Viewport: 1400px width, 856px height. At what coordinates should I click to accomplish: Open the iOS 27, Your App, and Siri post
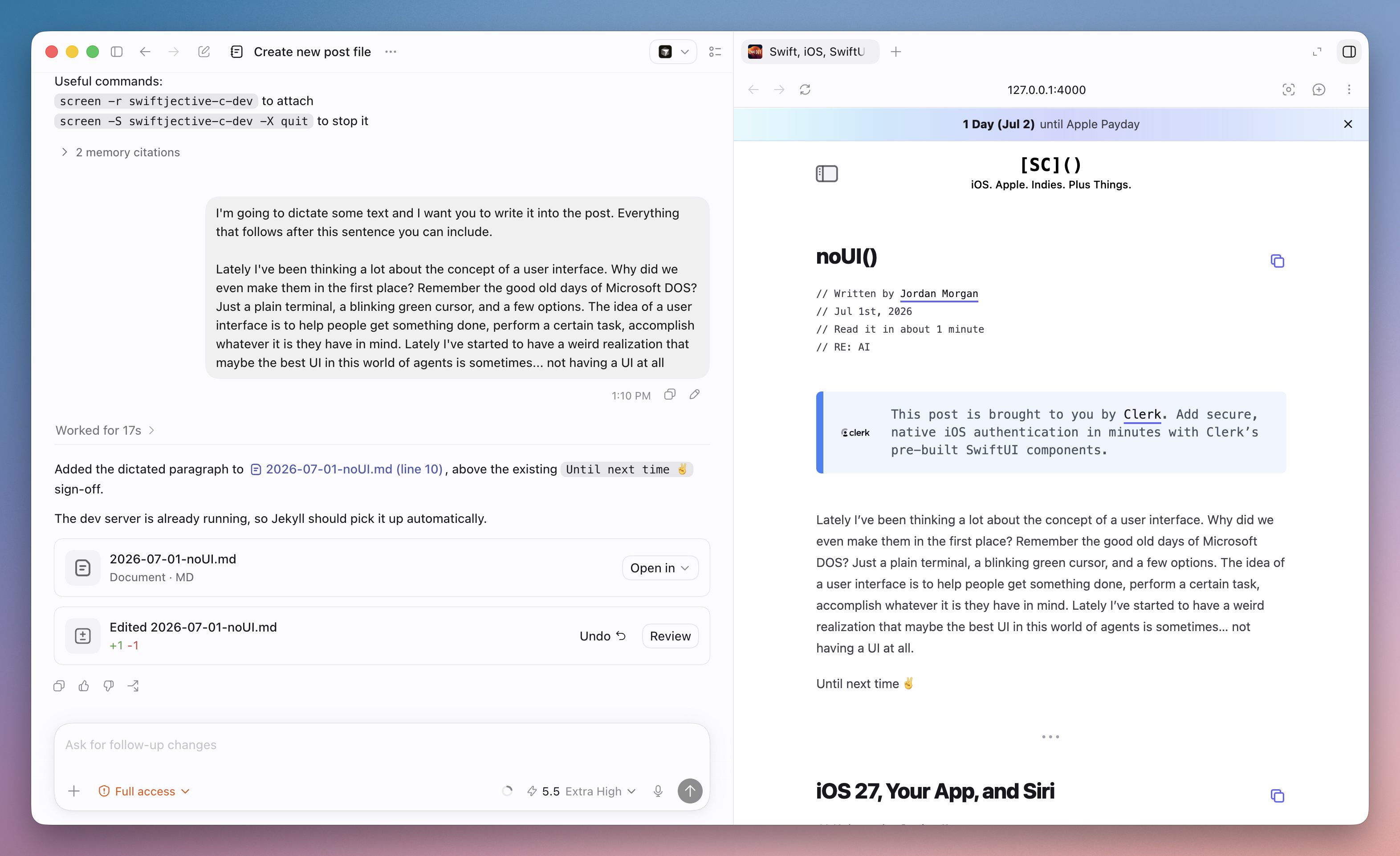(x=935, y=791)
